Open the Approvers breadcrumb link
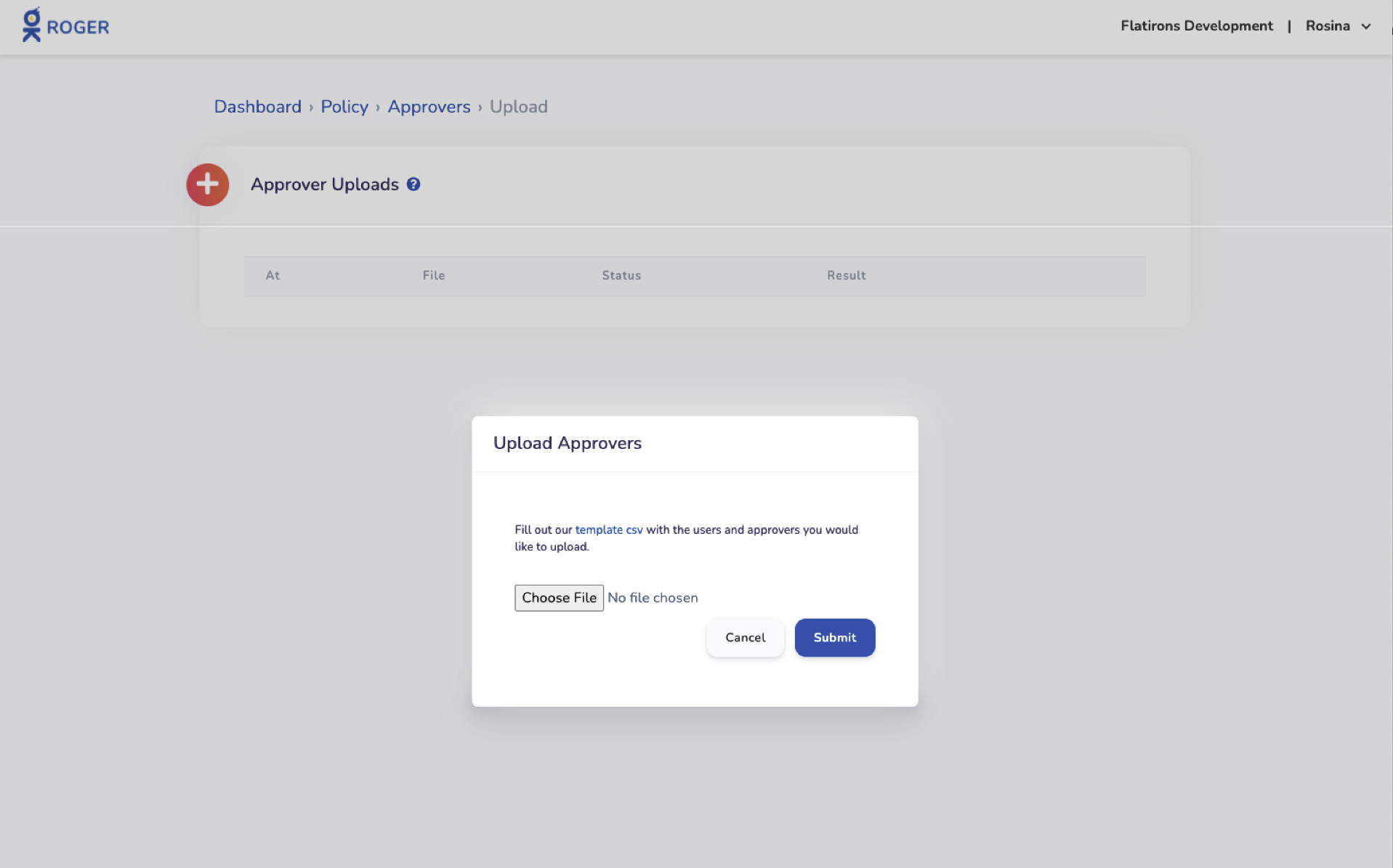1393x868 pixels. point(429,107)
